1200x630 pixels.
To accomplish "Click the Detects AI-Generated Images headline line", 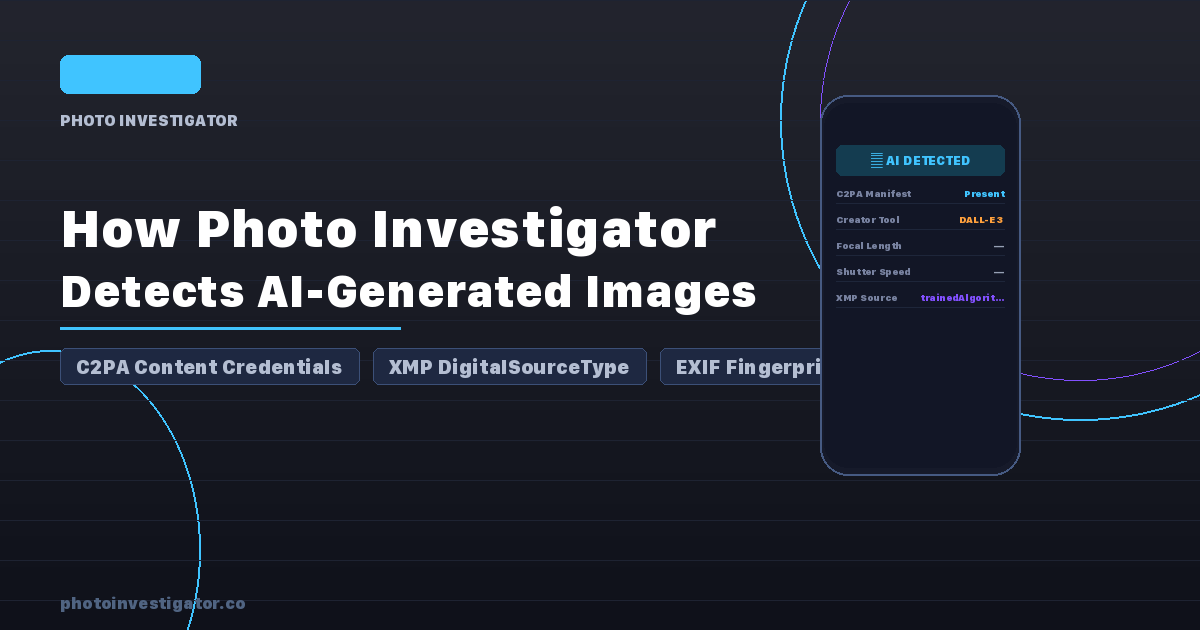I will point(408,292).
